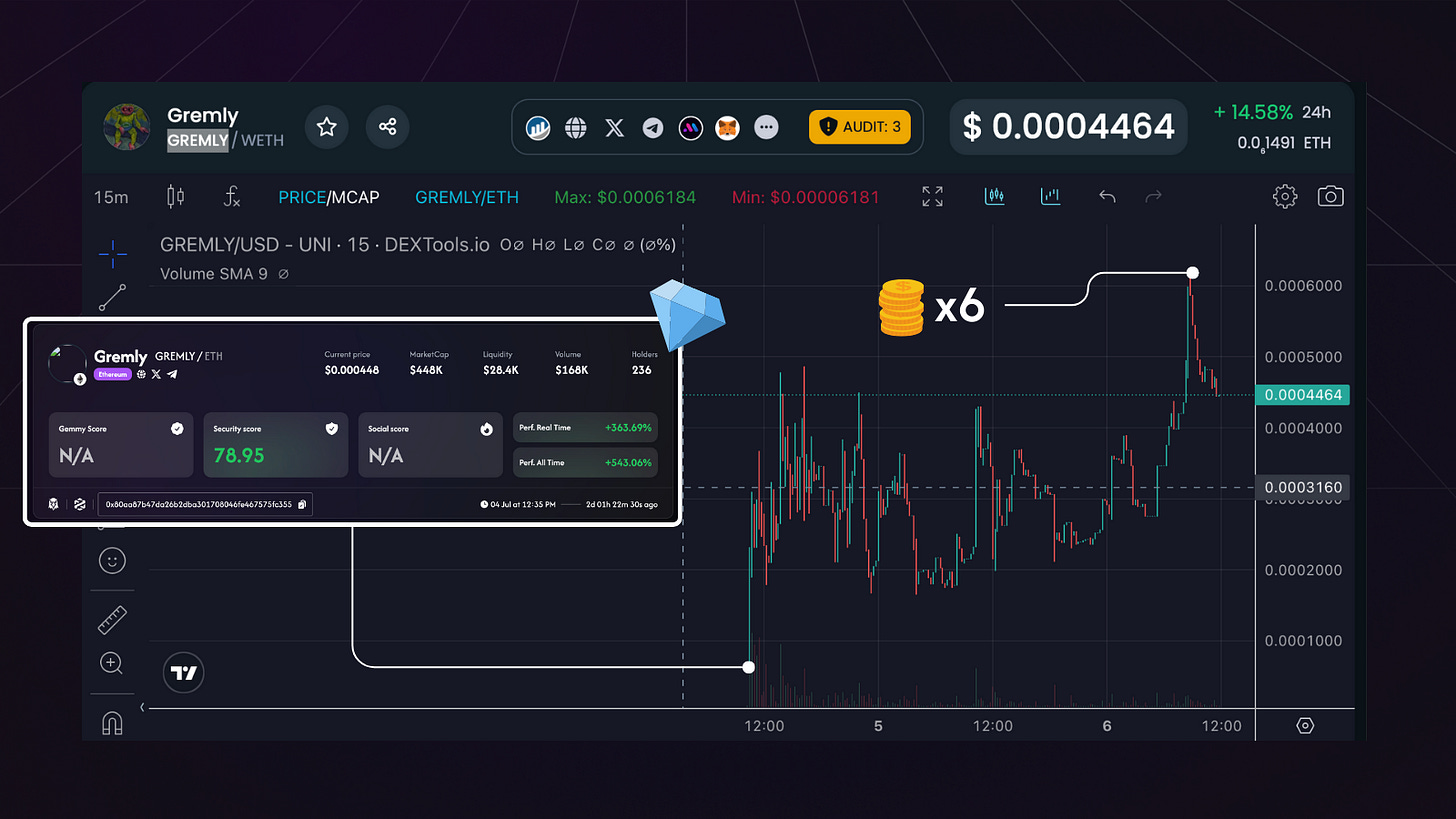
Task: Add Gremly to favorites with the star icon
Action: pos(326,127)
